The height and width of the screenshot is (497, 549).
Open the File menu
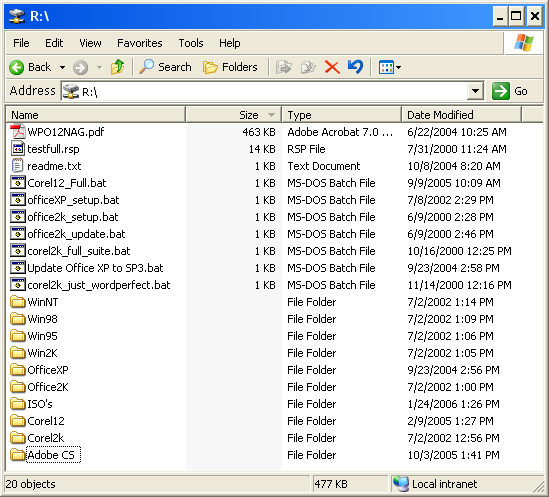point(21,43)
